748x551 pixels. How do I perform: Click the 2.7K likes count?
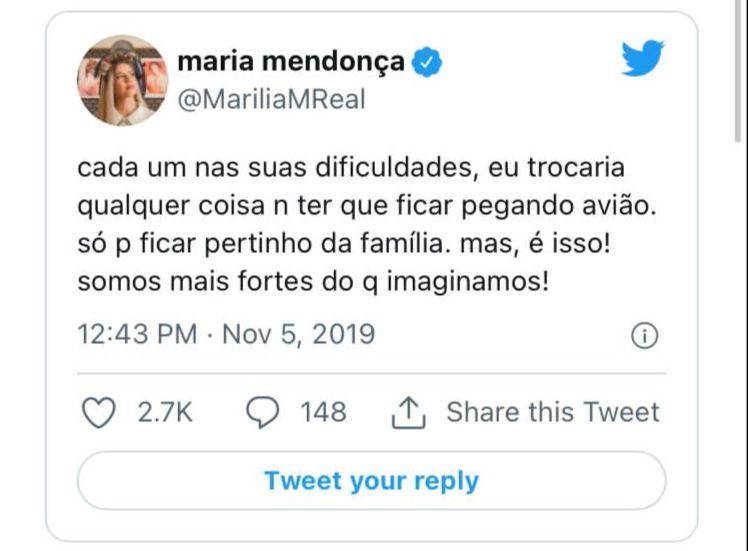click(x=164, y=412)
